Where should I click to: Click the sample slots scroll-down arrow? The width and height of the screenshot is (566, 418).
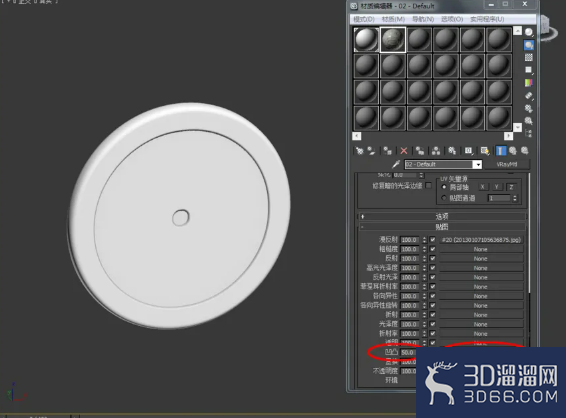[x=517, y=127]
